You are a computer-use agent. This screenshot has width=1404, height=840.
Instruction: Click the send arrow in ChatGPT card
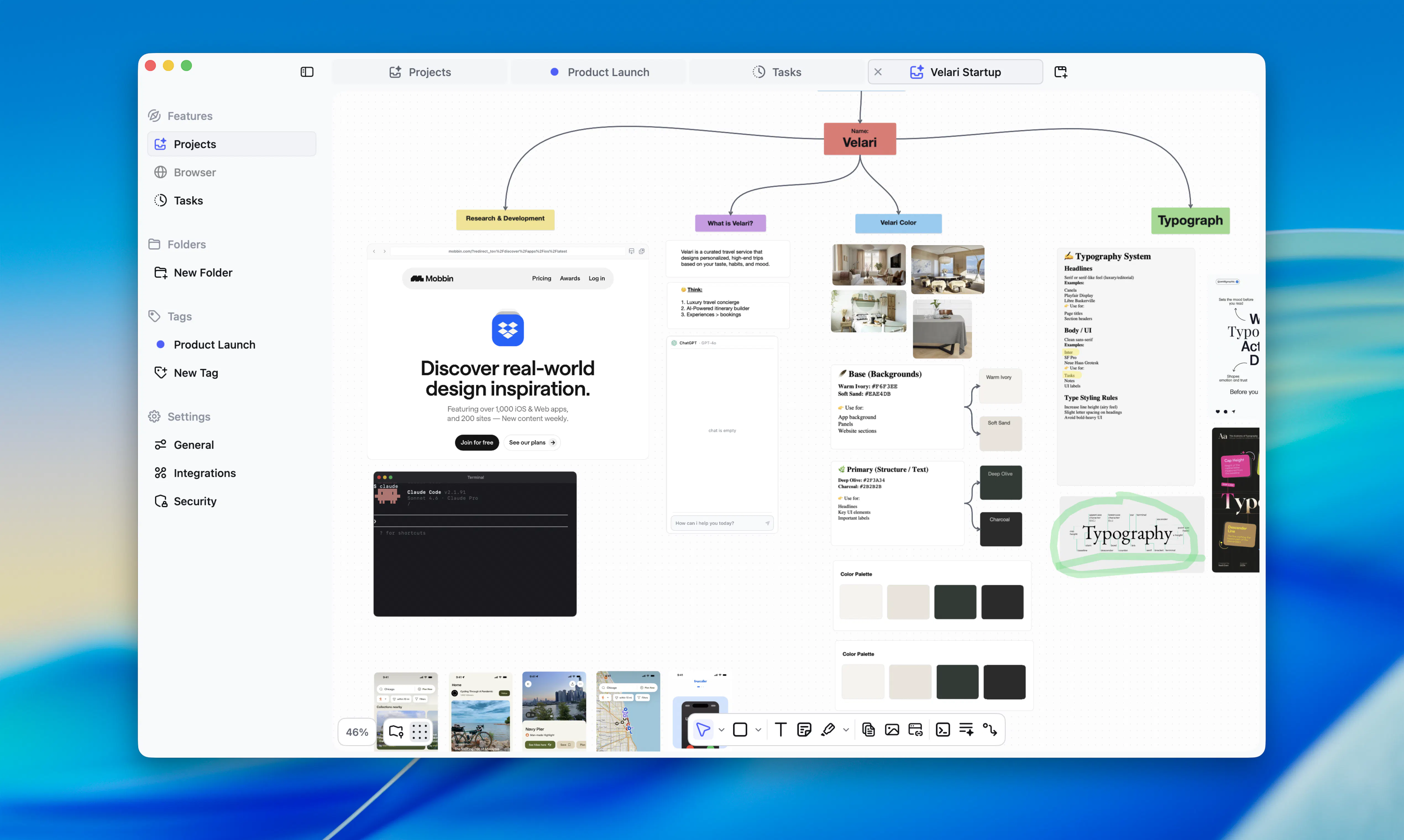click(x=768, y=523)
